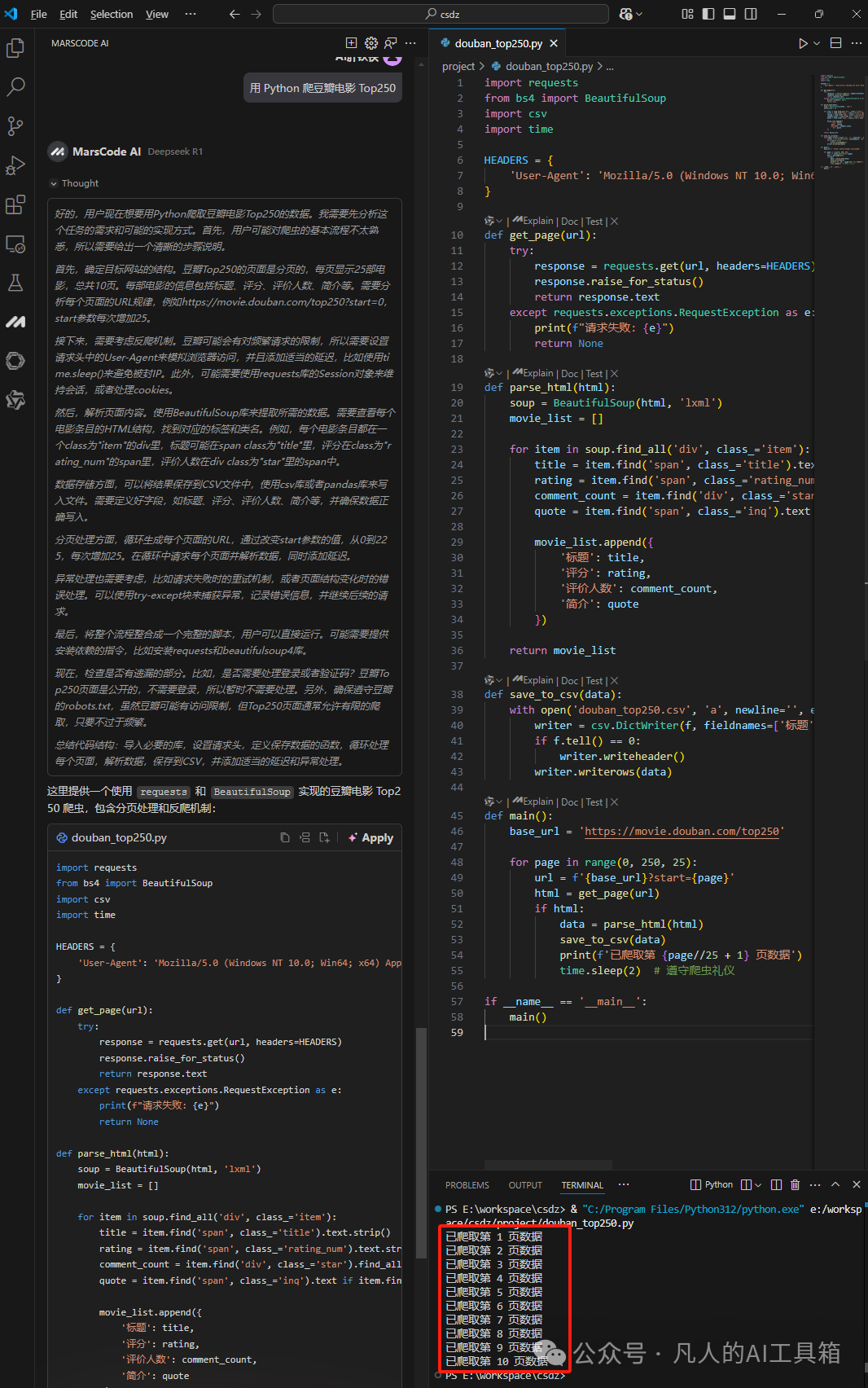
Task: Switch to the PROBLEMS tab
Action: [467, 1185]
